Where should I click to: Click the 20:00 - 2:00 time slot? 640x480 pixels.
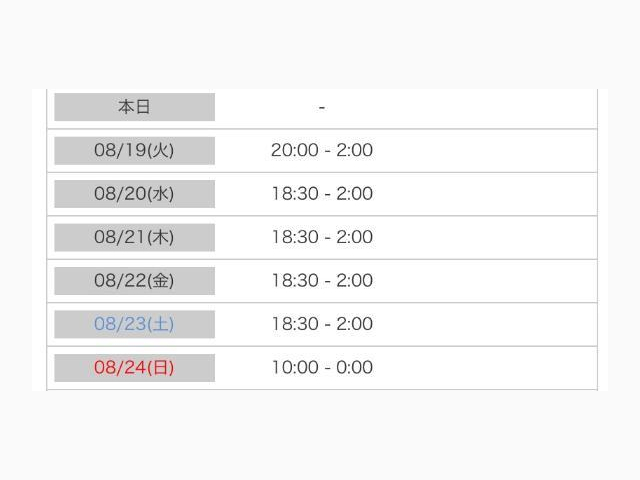coord(322,150)
